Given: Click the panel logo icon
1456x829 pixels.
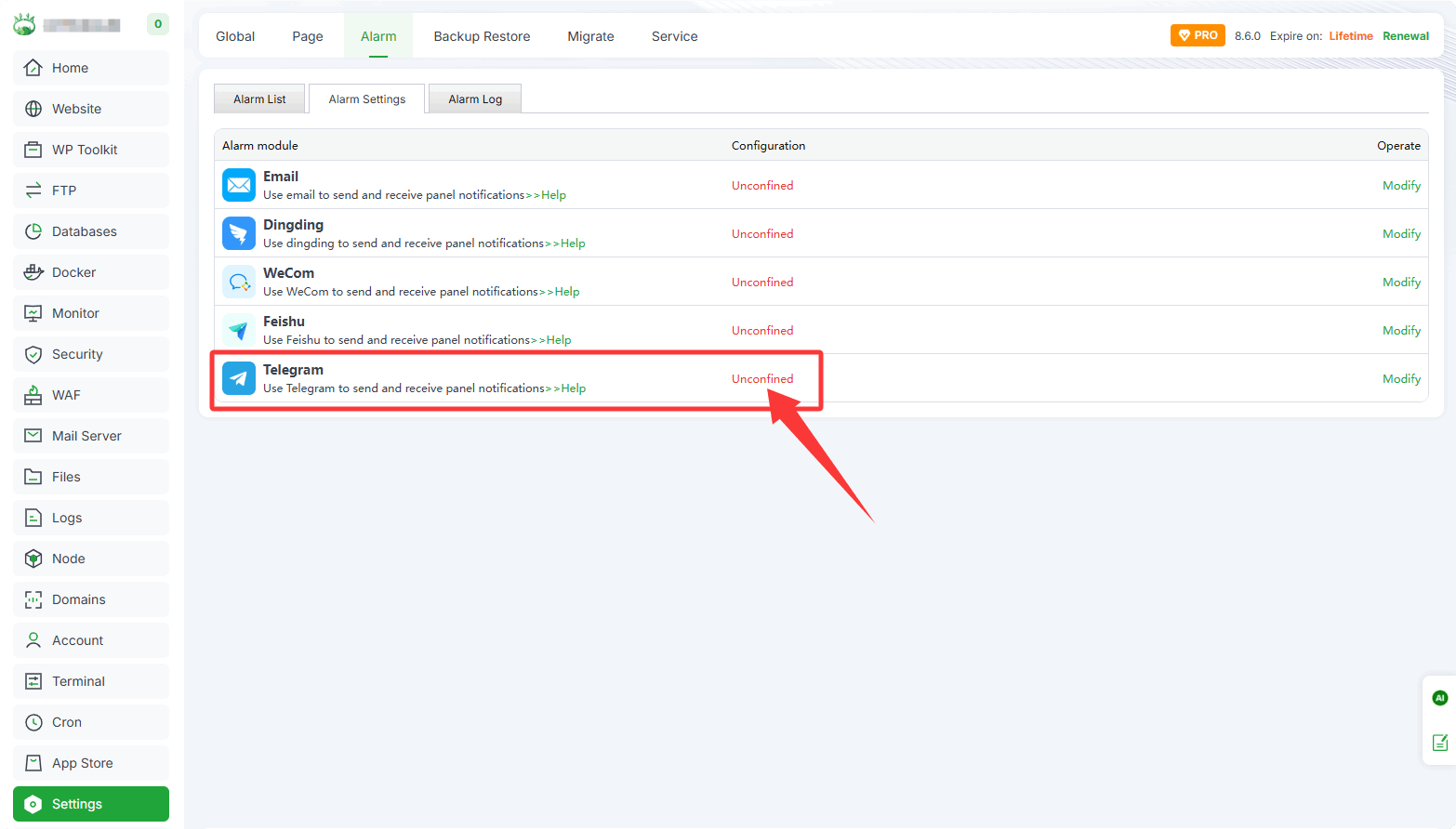Looking at the screenshot, I should point(24,24).
